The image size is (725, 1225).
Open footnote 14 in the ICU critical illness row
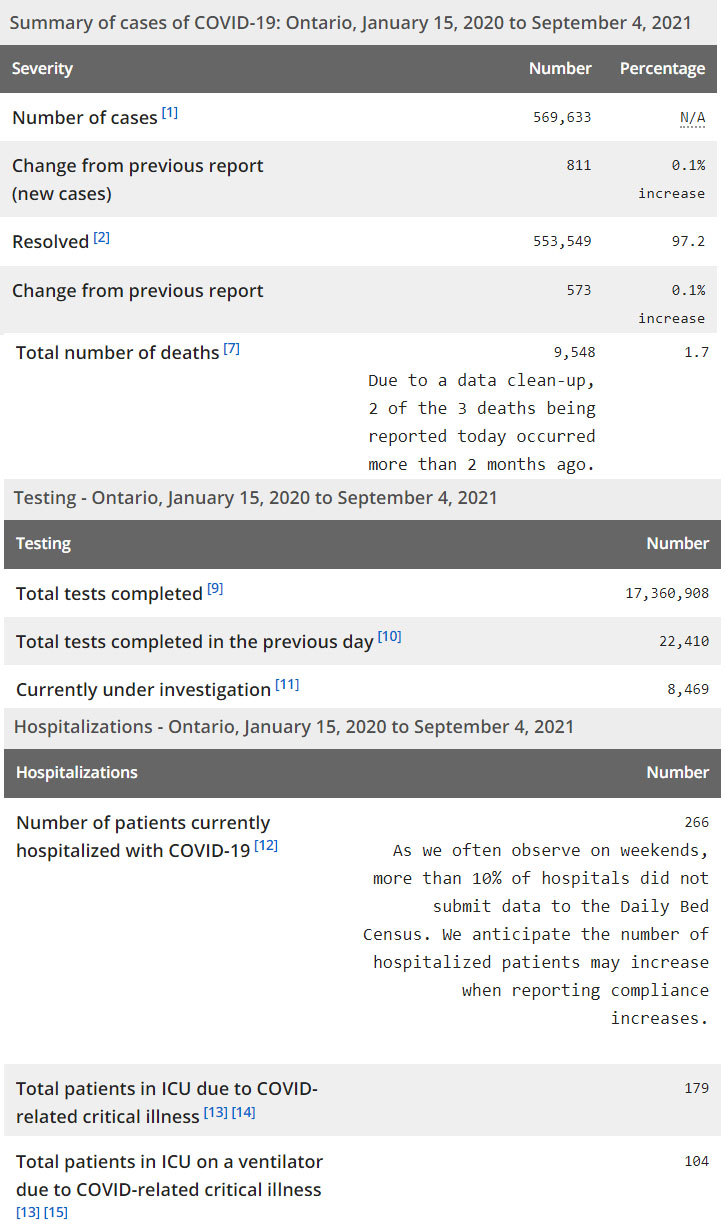tap(244, 1112)
